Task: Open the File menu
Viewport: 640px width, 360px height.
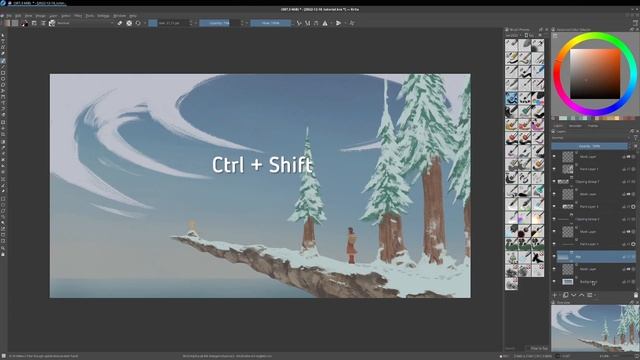Action: click(9, 16)
